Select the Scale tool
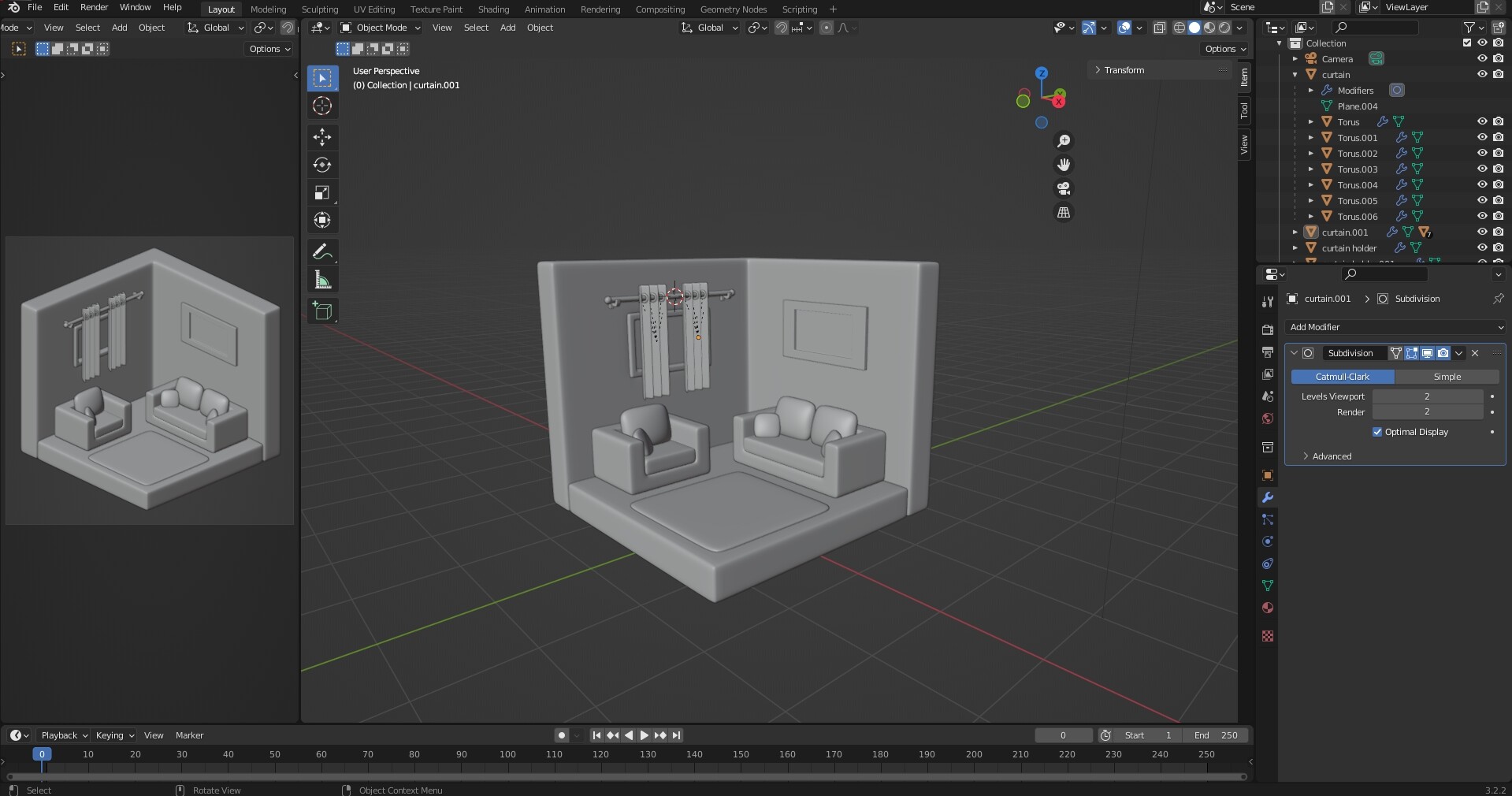This screenshot has width=1512, height=796. click(321, 193)
